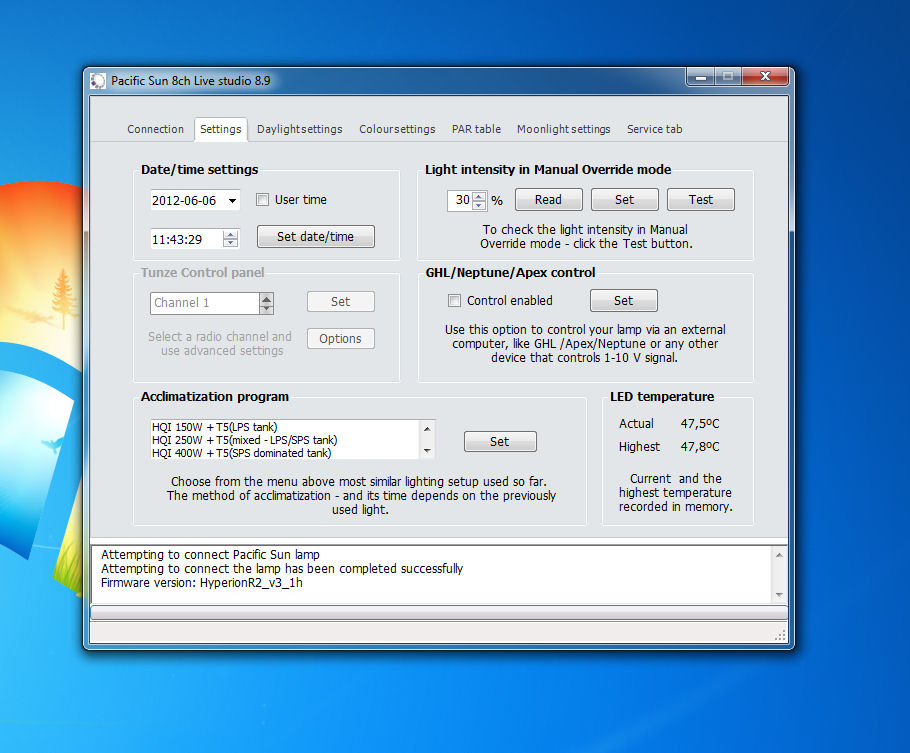Click the Tunze Channel 1 field
The width and height of the screenshot is (910, 753).
[x=204, y=303]
